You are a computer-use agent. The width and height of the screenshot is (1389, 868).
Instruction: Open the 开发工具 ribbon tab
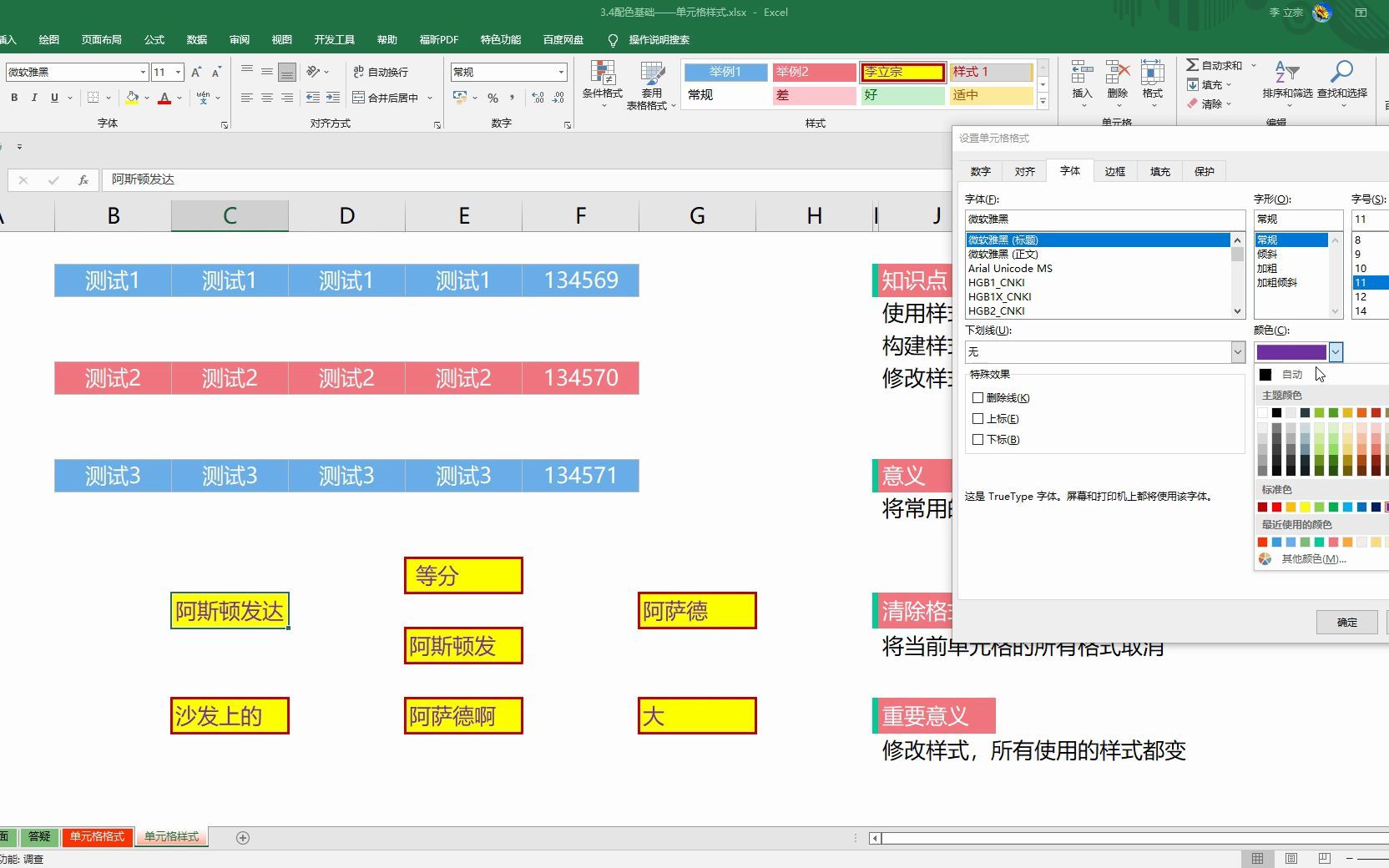(334, 39)
